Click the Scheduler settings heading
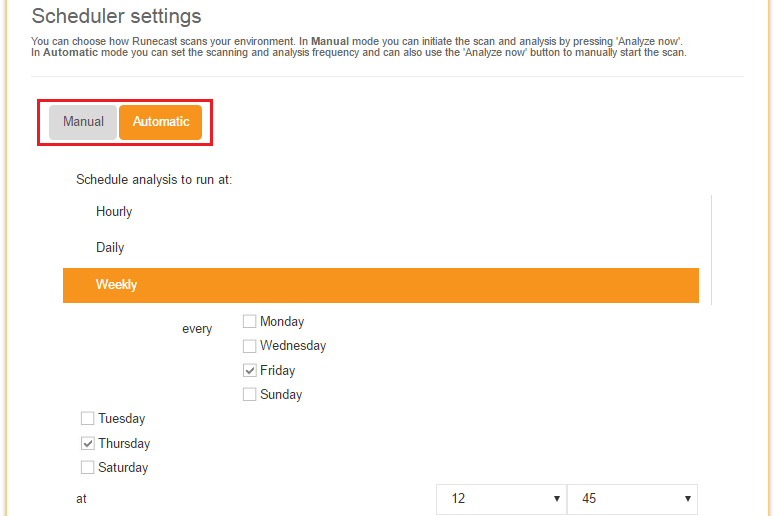This screenshot has height=516, width=778. tap(116, 16)
